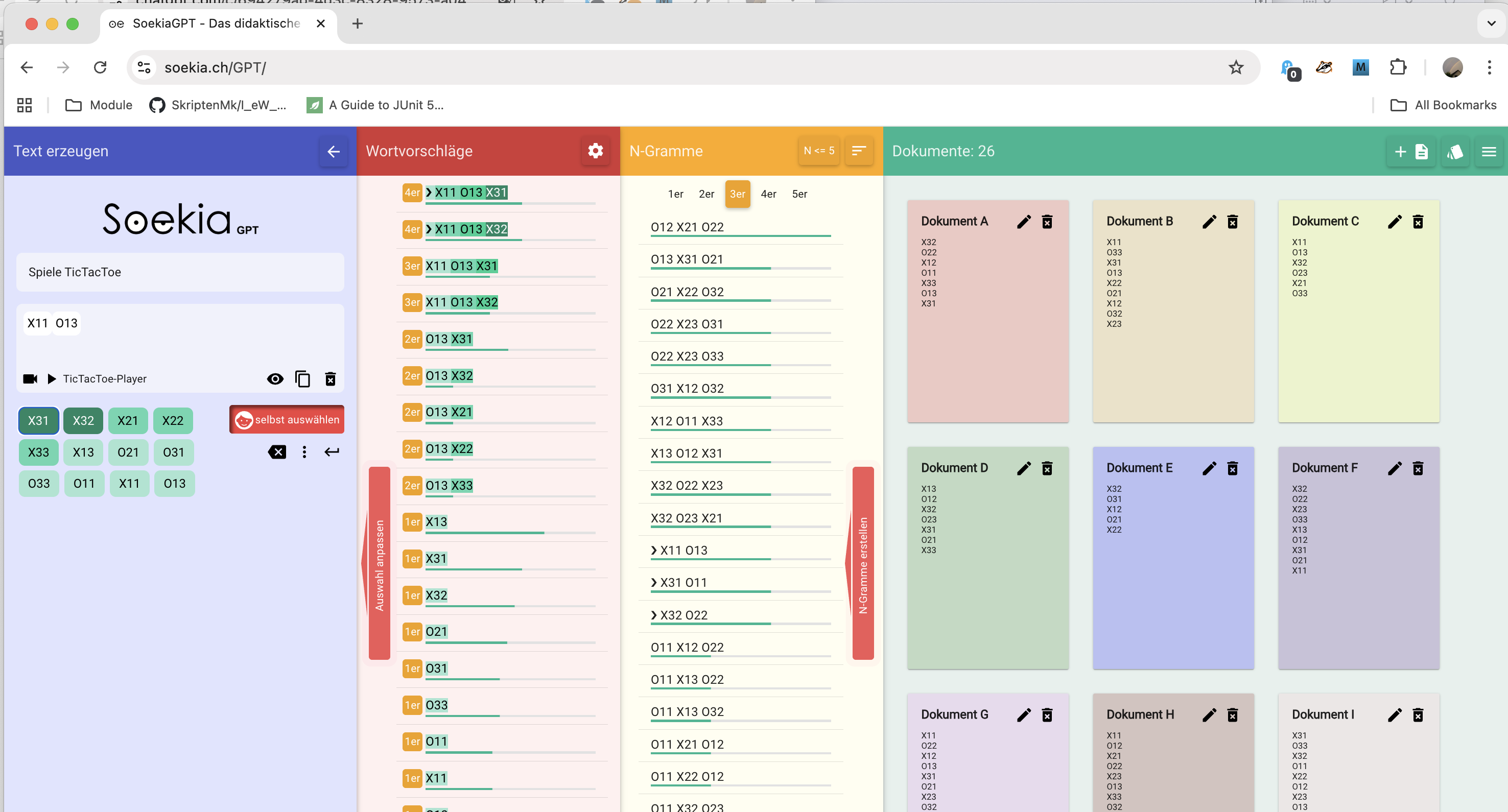This screenshot has height=812, width=1508.
Task: Collapse the Text erzeugen panel arrow
Action: pyautogui.click(x=333, y=152)
